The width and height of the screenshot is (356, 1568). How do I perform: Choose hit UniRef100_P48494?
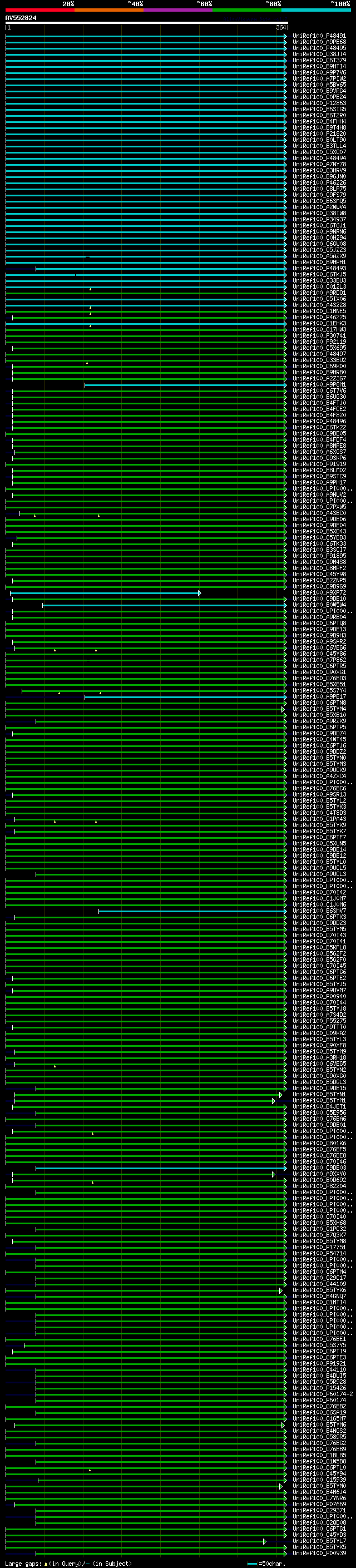click(x=319, y=159)
